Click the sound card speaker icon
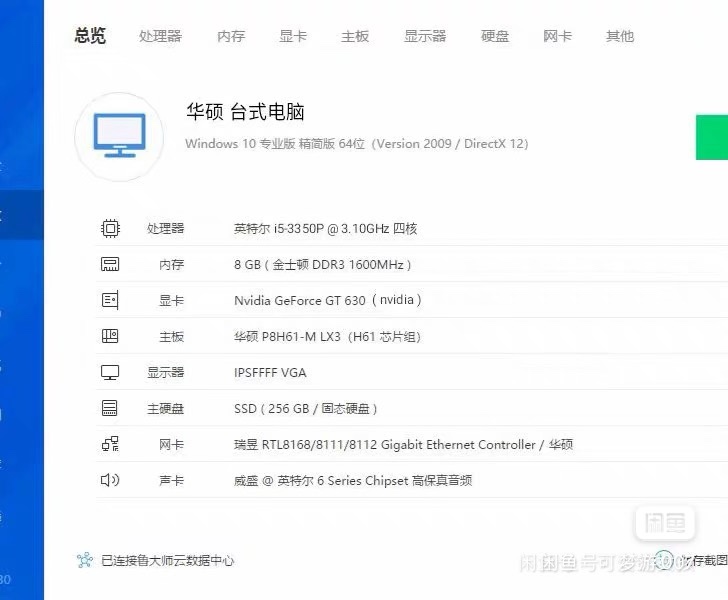Viewport: 728px width, 600px height. (x=110, y=480)
